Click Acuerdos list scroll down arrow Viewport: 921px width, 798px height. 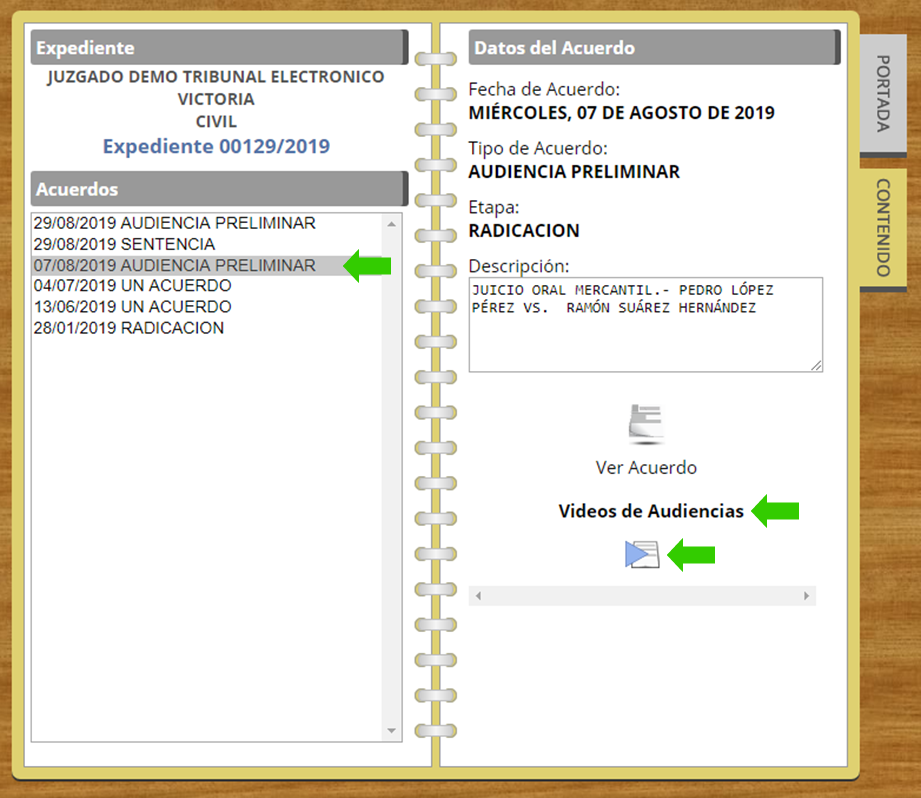[392, 731]
